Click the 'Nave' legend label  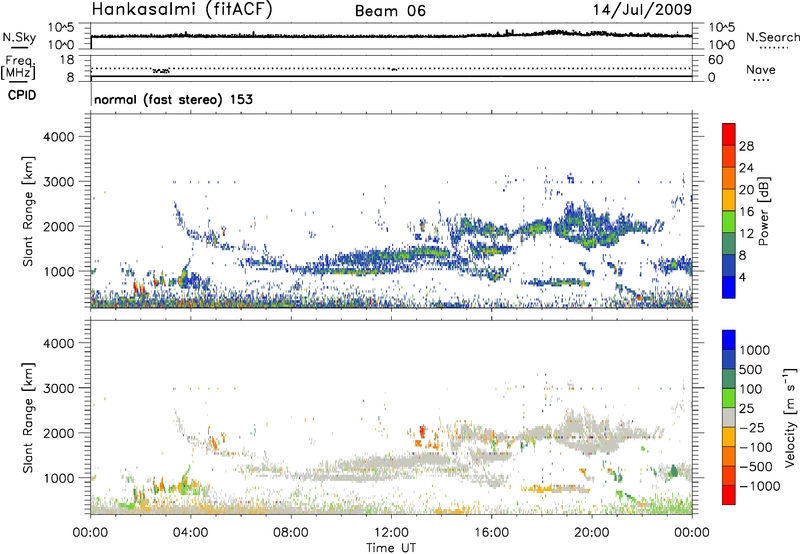tap(761, 69)
